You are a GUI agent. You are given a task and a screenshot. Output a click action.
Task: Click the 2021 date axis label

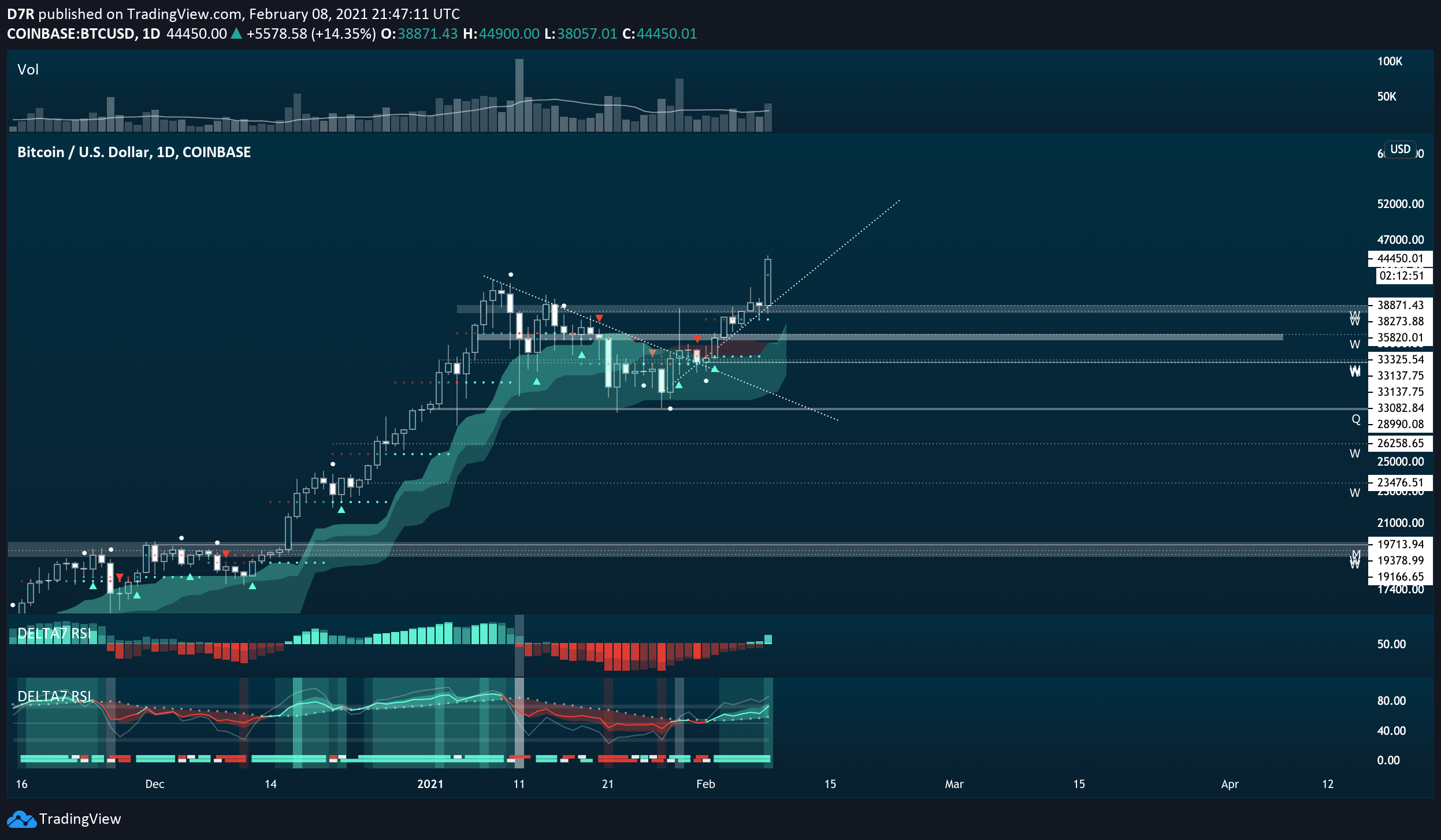pos(430,784)
